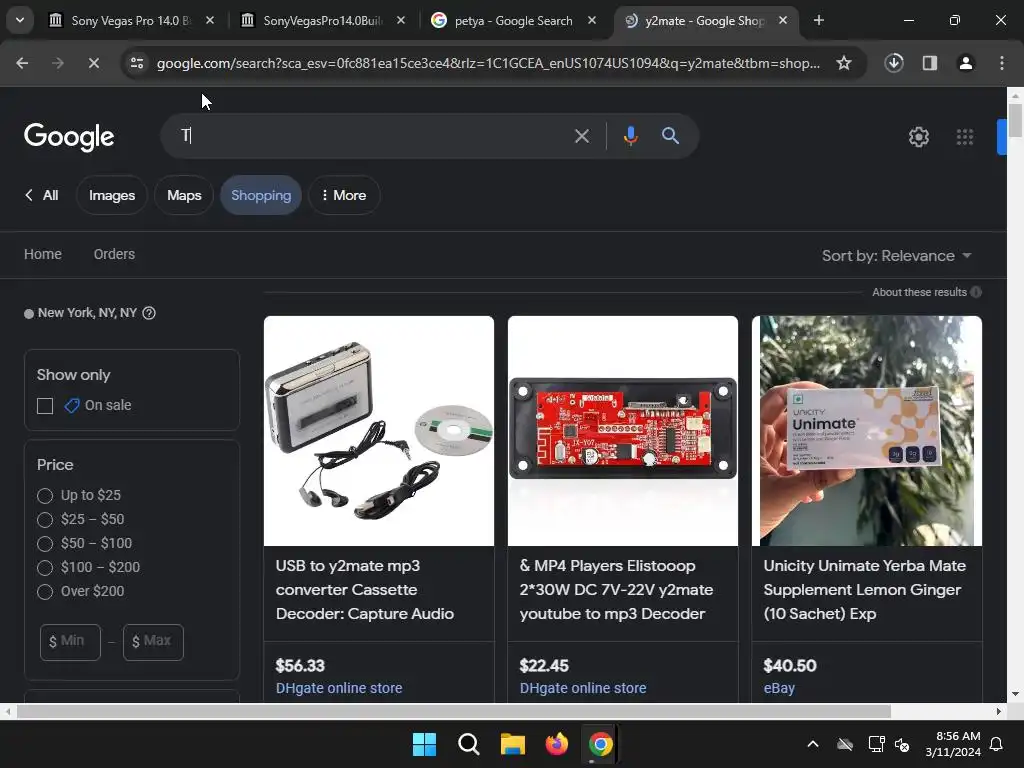Image resolution: width=1024 pixels, height=768 pixels.
Task: Open the tab search dropdown arrow
Action: [x=20, y=20]
